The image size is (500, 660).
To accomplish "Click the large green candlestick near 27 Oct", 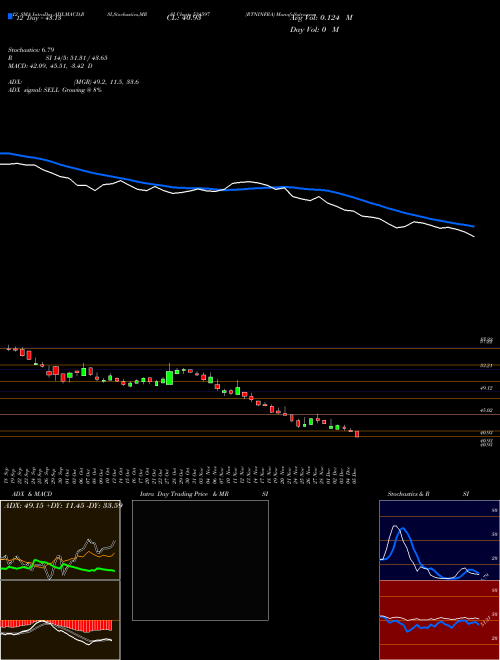I will pyautogui.click(x=170, y=378).
